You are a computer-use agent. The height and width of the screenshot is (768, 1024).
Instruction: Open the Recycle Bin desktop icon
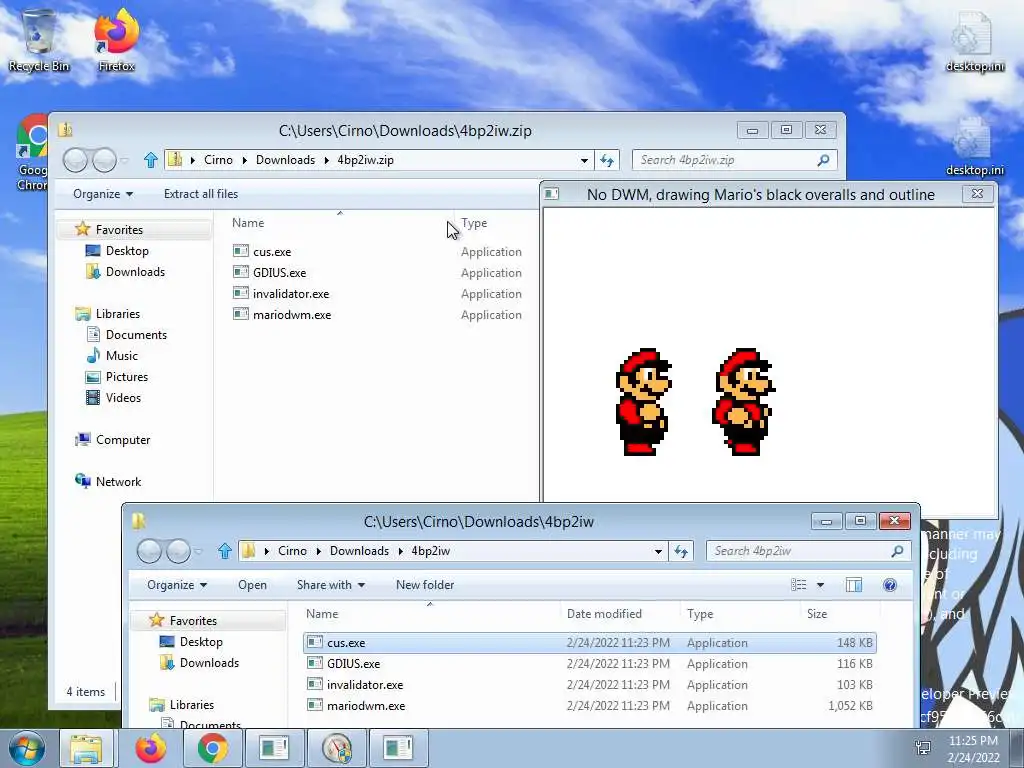[x=39, y=39]
